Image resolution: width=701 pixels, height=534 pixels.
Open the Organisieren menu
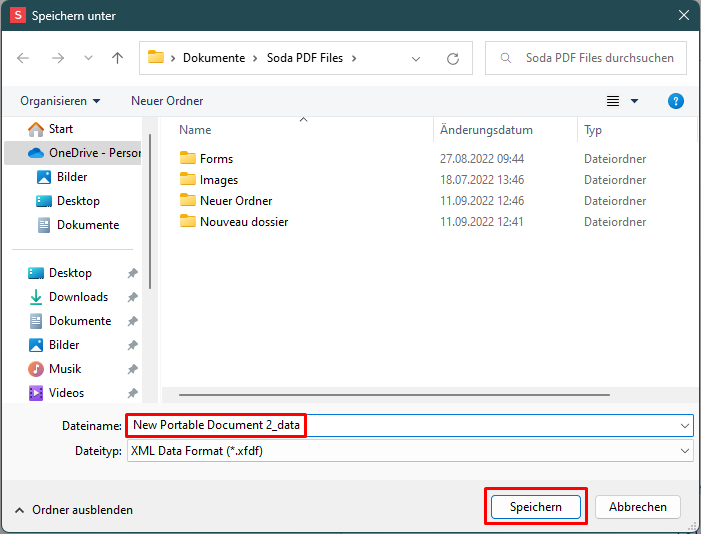pos(60,101)
